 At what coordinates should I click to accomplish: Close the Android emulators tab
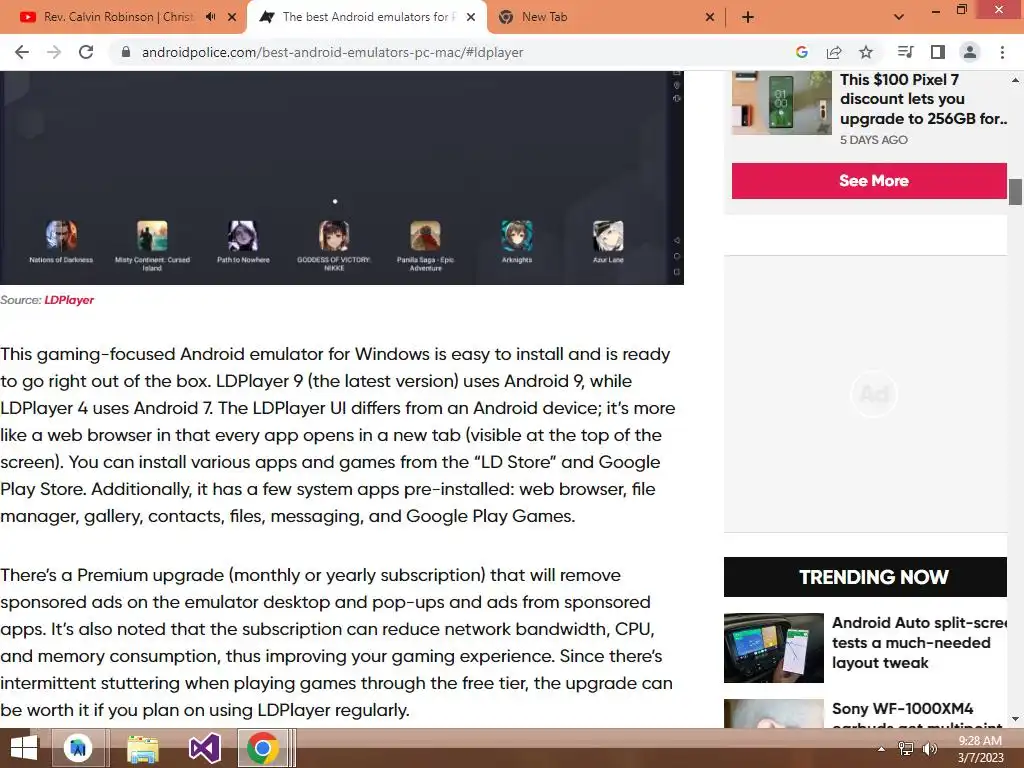coord(471,17)
